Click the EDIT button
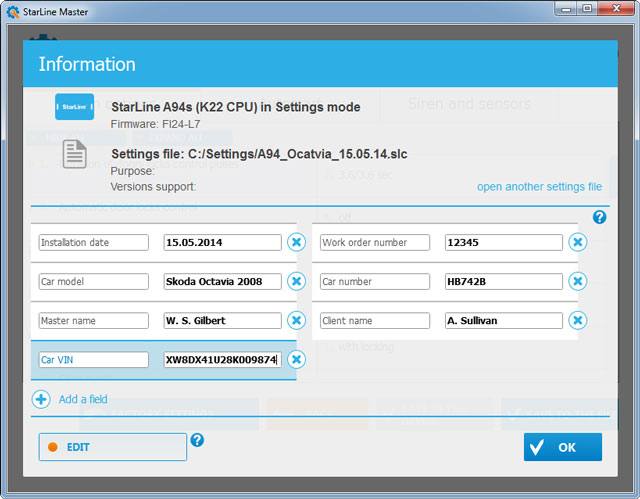This screenshot has height=499, width=640. click(113, 447)
